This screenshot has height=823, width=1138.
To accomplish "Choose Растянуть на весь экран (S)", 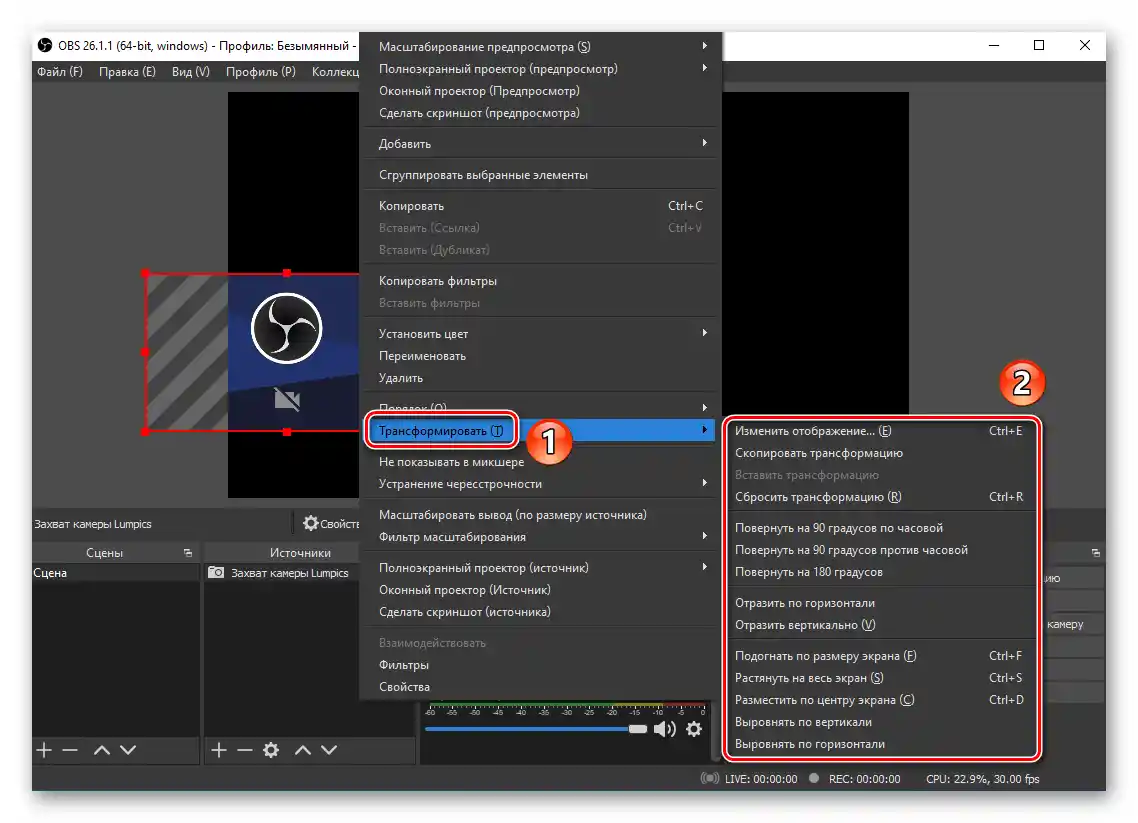I will [x=881, y=678].
